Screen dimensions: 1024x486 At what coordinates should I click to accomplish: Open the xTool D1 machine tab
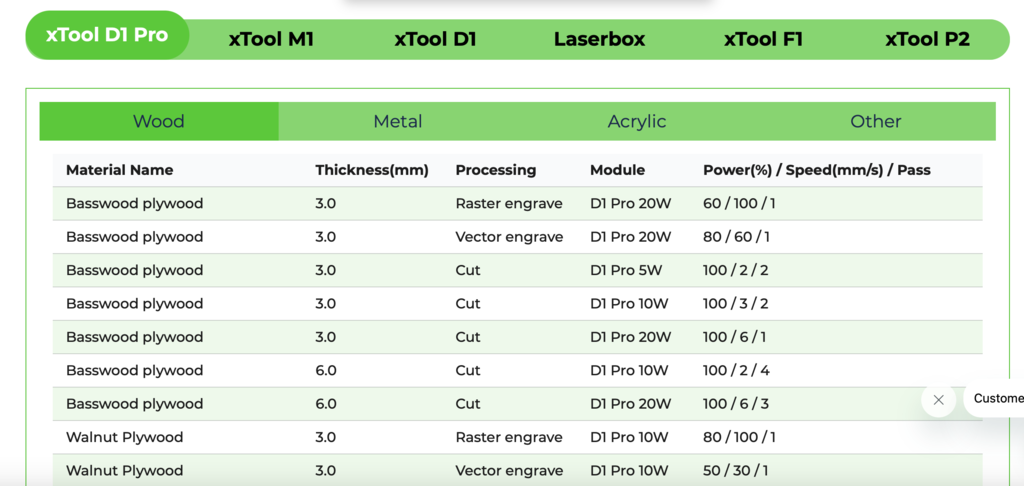[x=435, y=39]
